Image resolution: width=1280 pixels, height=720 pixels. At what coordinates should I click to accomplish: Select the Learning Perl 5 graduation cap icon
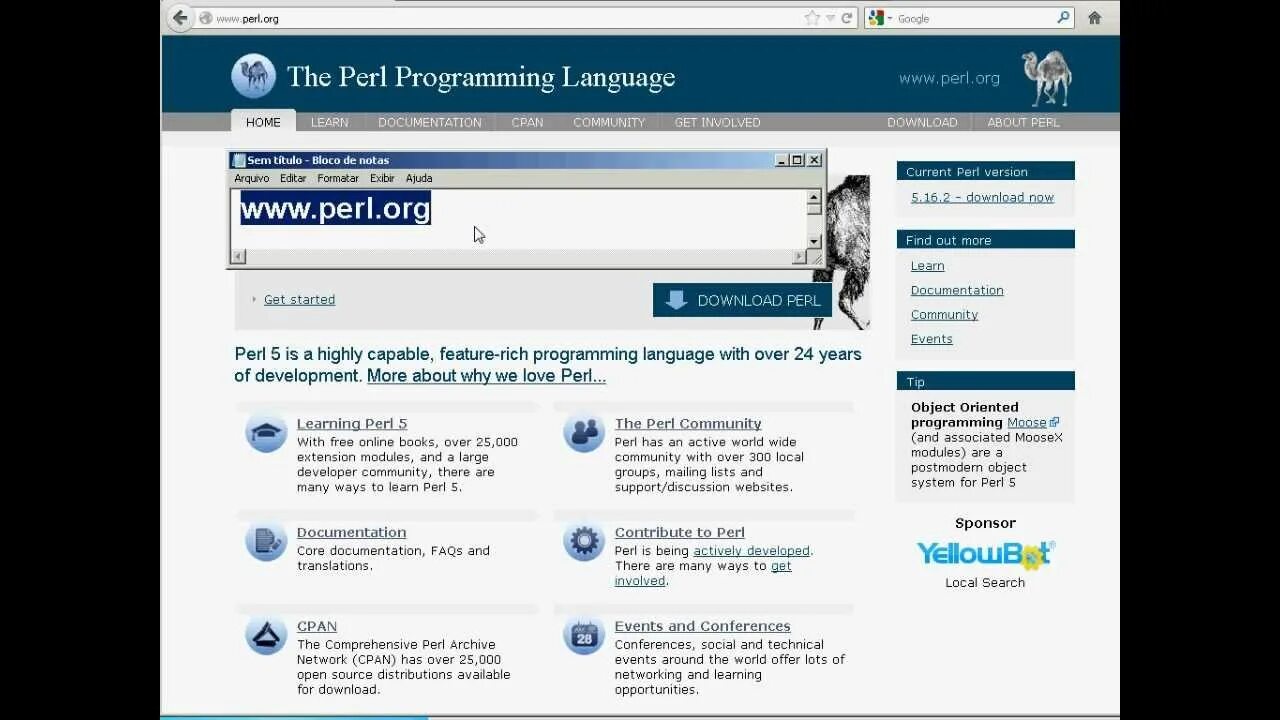[265, 431]
